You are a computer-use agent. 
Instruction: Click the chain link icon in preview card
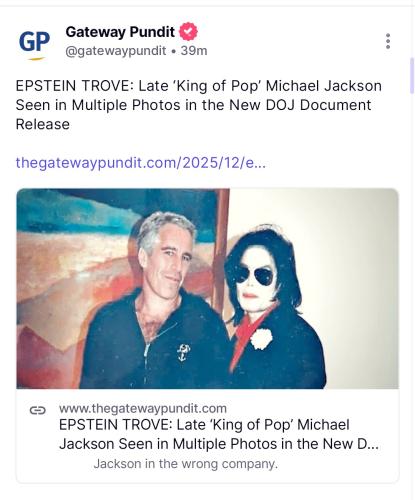(x=38, y=410)
